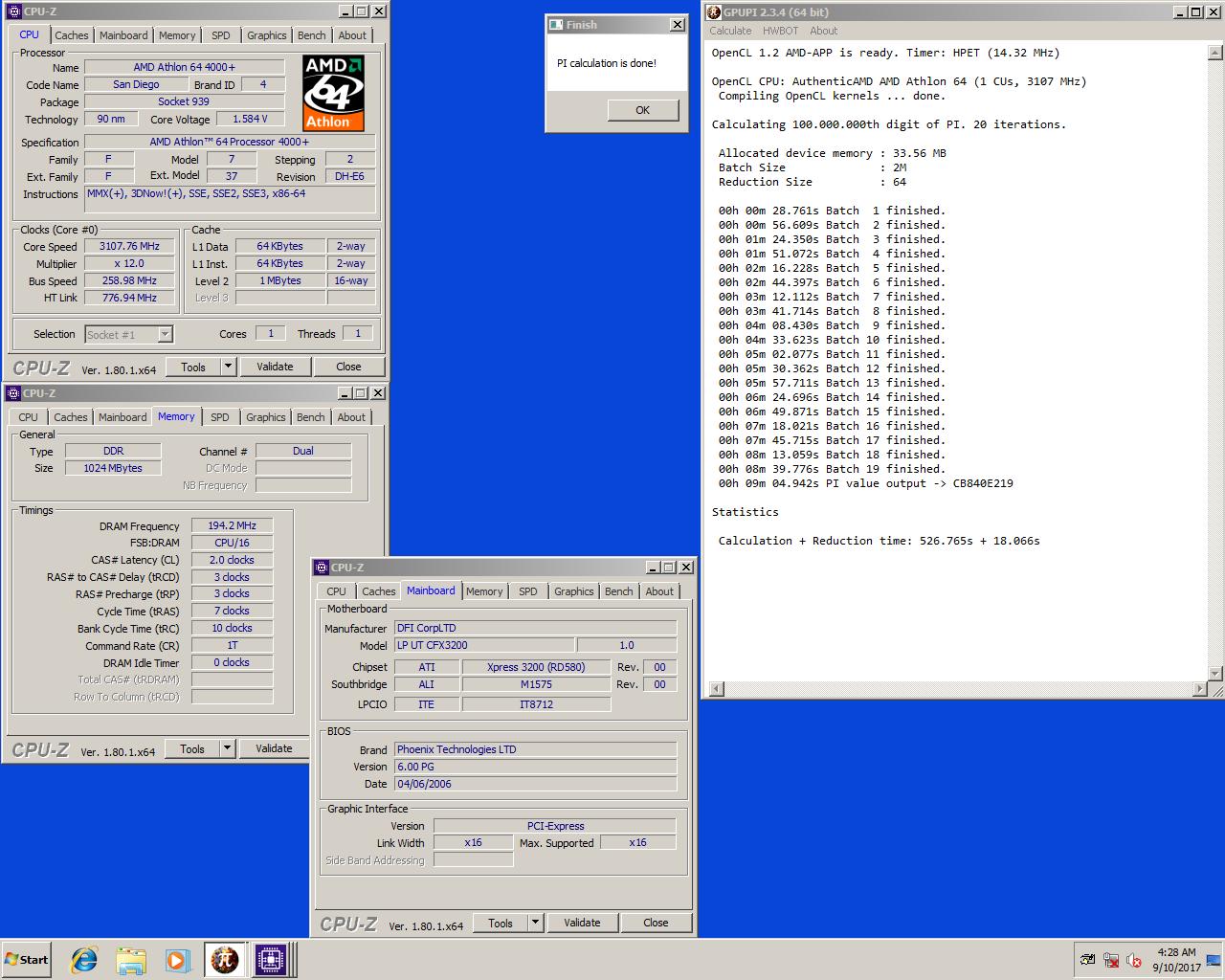The height and width of the screenshot is (980, 1225).
Task: Launch Windows Media Player from taskbar
Action: coord(177,959)
